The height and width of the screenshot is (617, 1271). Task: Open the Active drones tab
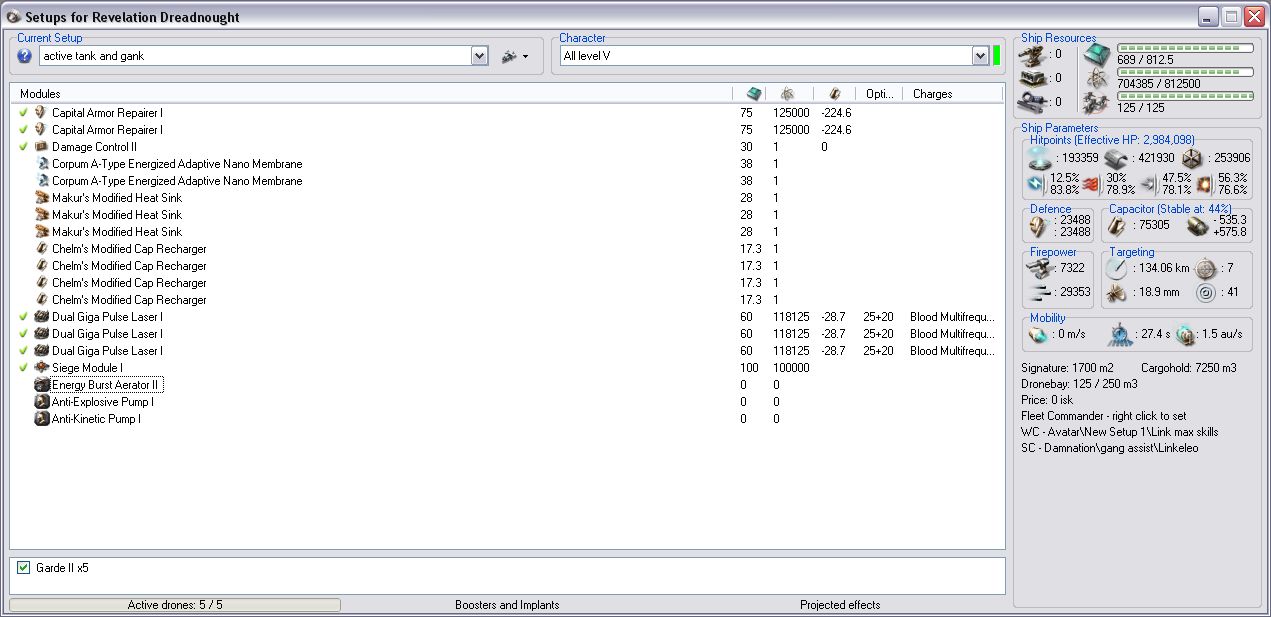(x=175, y=605)
